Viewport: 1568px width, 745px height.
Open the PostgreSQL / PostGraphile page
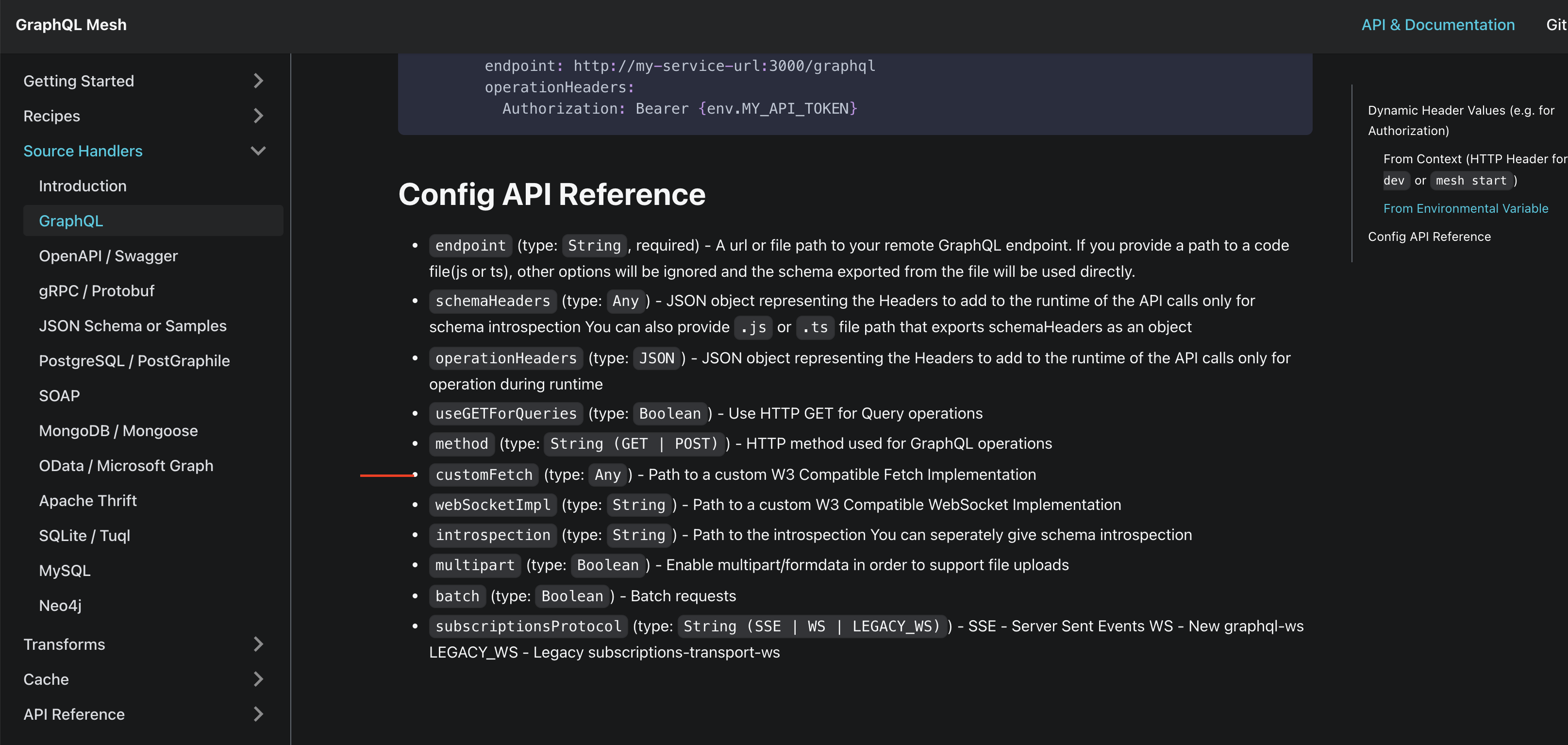134,360
